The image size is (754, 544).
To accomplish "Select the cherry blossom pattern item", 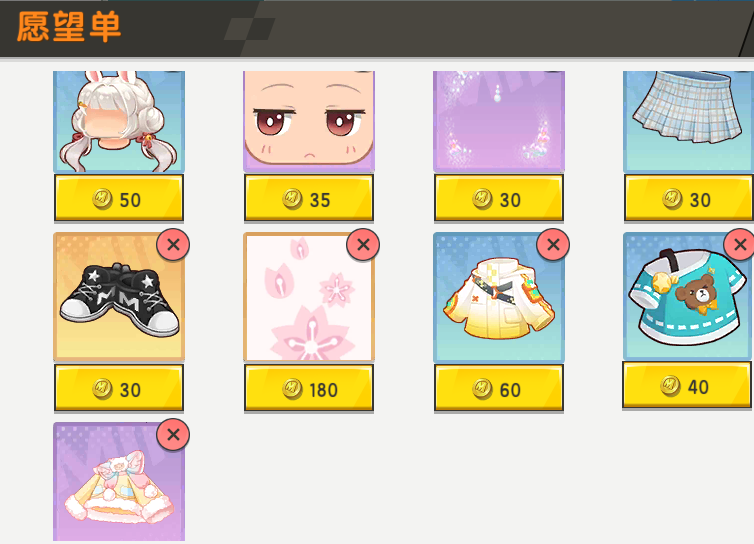I will click(309, 297).
